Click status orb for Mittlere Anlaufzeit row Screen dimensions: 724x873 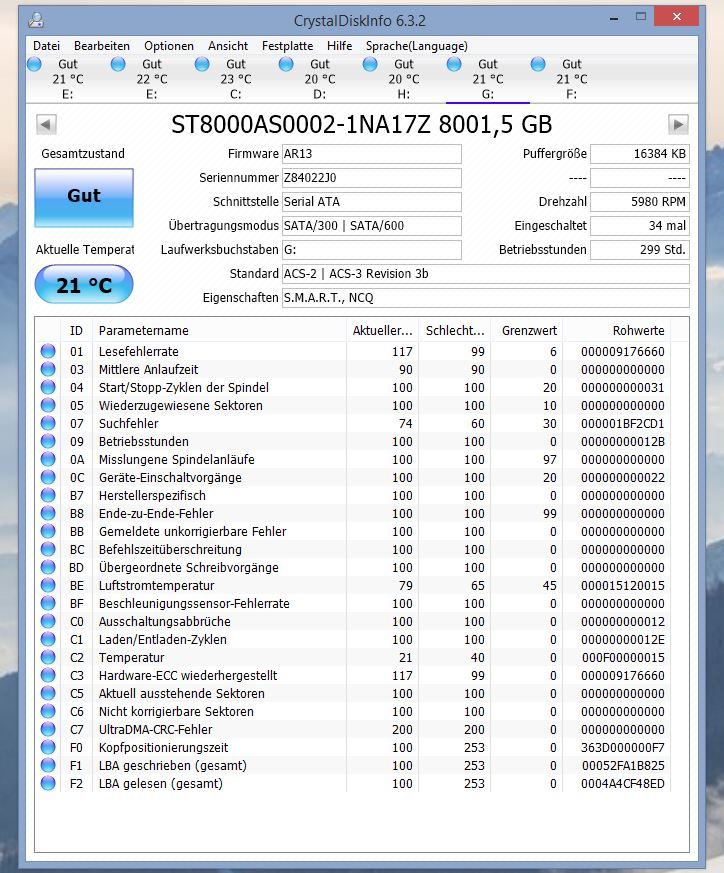[x=48, y=369]
